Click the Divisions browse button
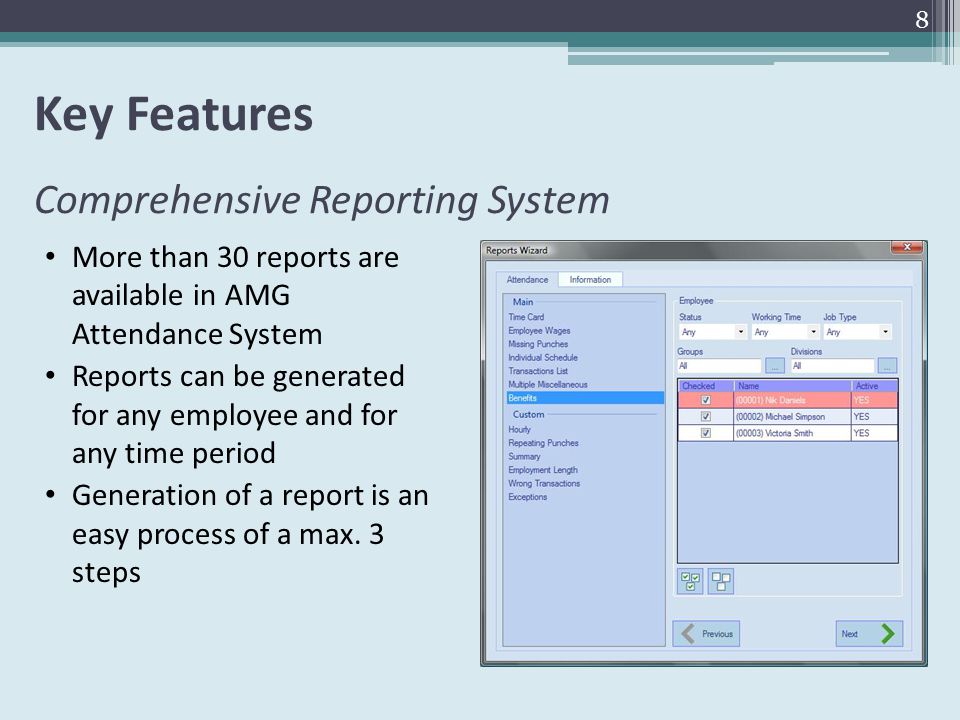 click(x=887, y=366)
